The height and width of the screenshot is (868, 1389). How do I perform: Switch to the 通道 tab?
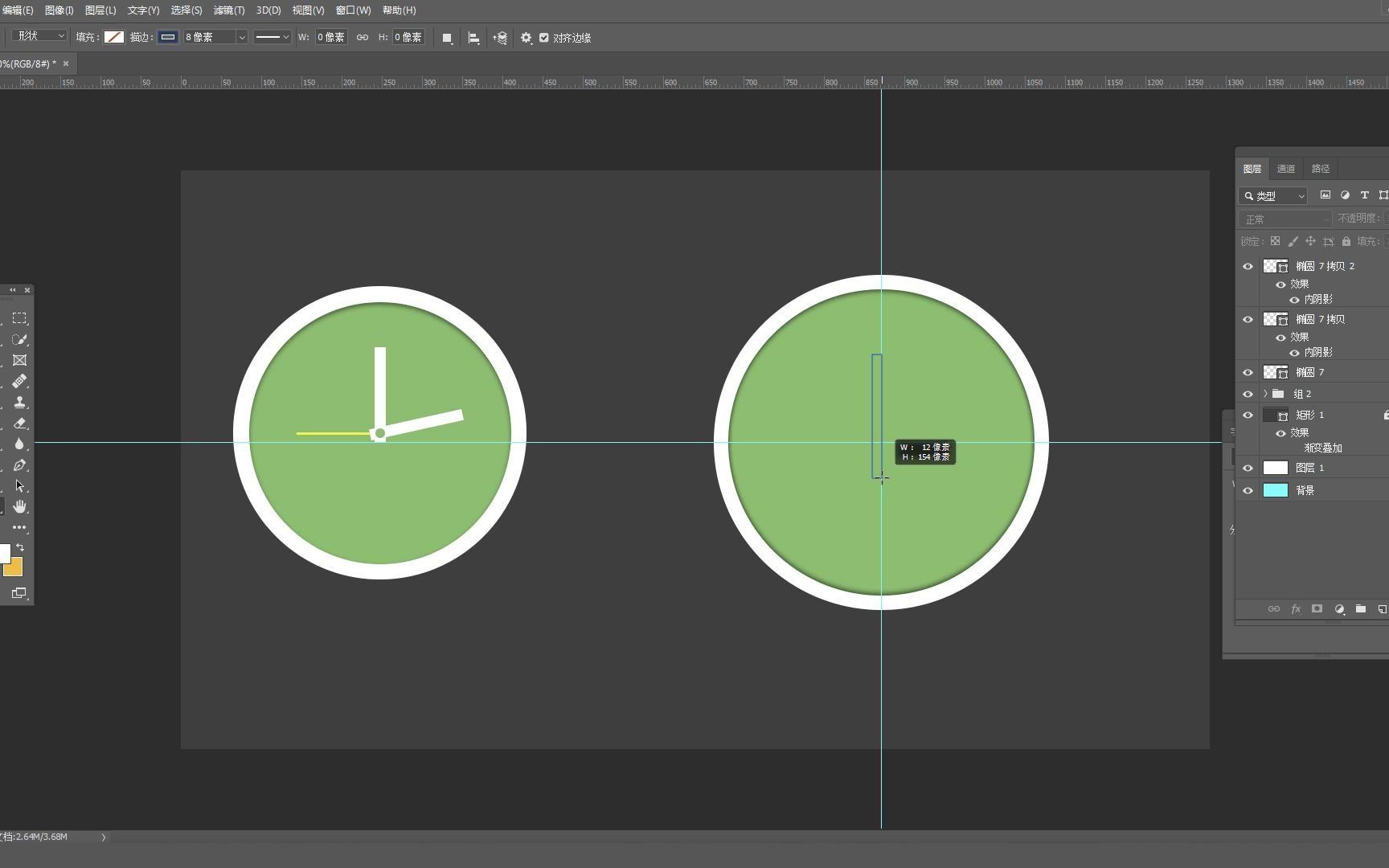pyautogui.click(x=1285, y=168)
